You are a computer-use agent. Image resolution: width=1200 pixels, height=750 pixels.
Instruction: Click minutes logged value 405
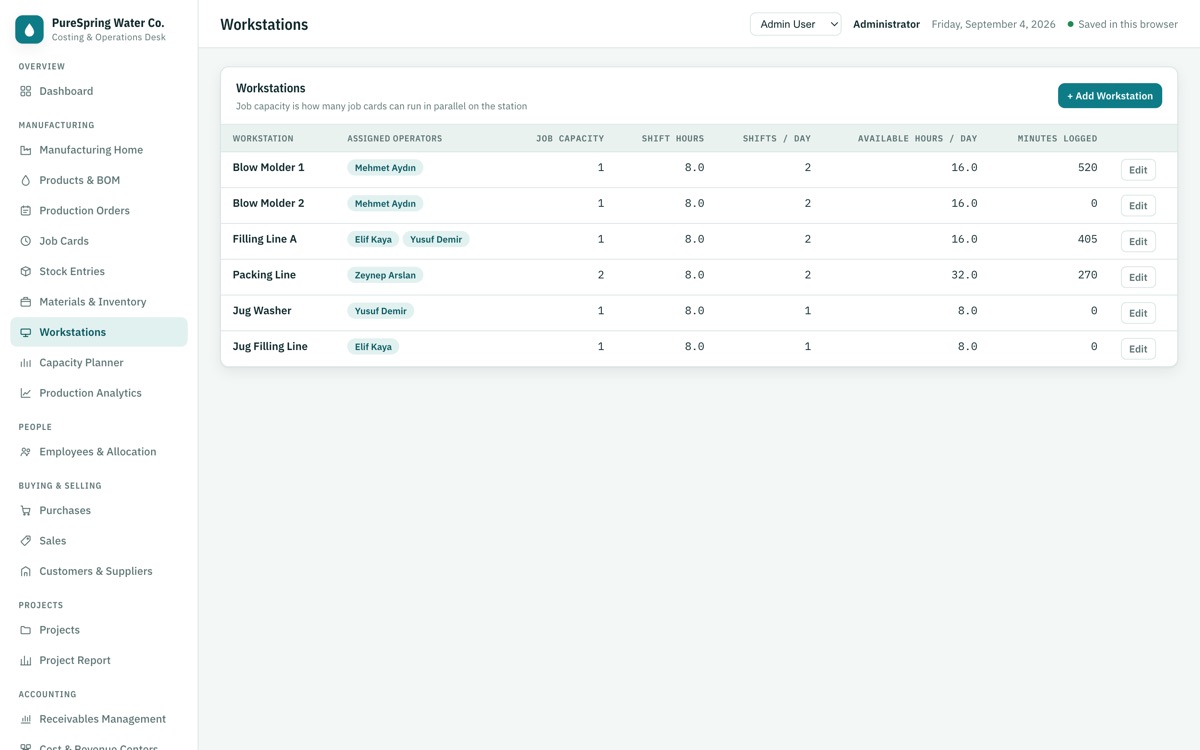tap(1087, 239)
